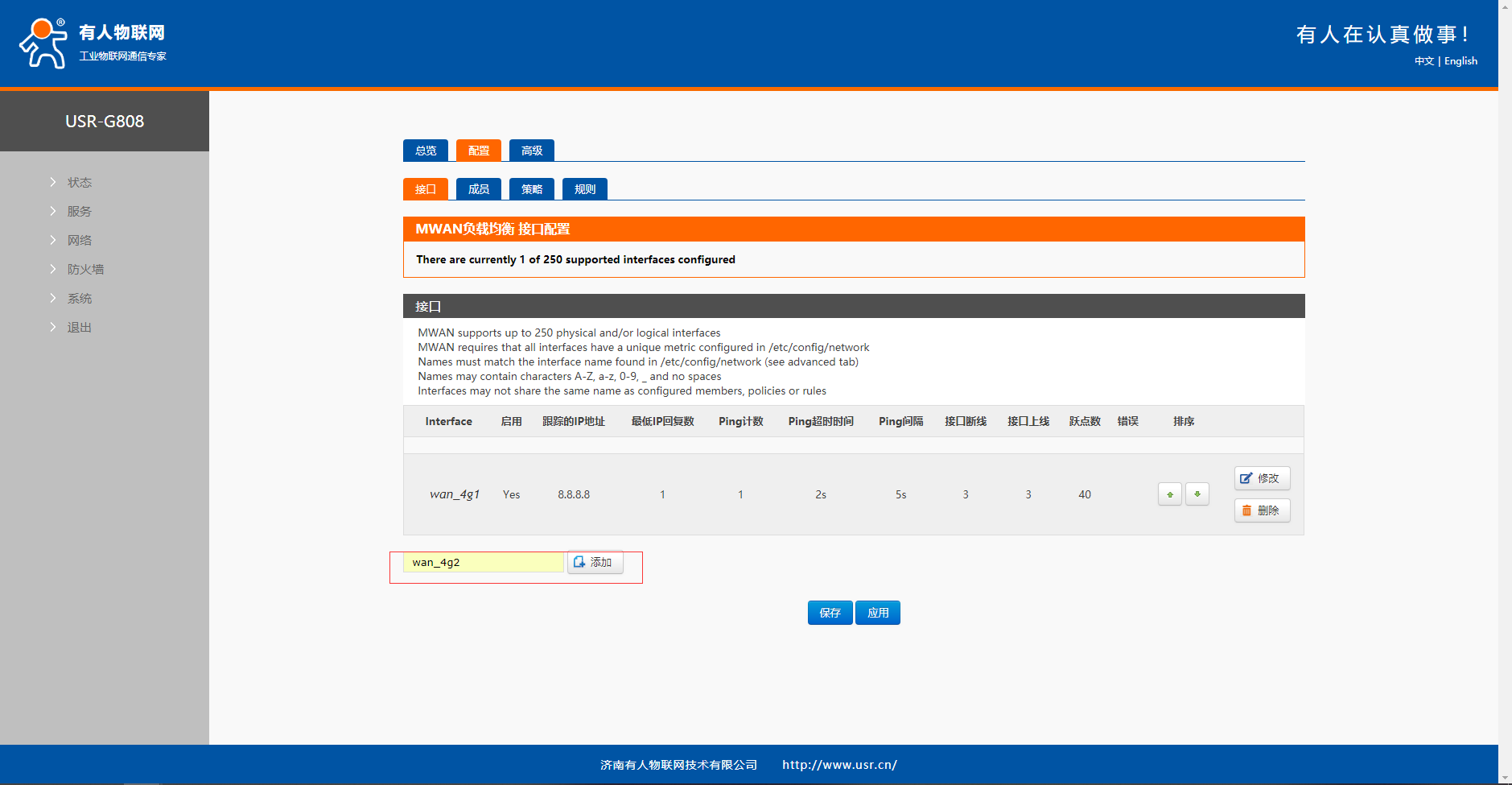Delete wan_4g1 using the 删除 button
The width and height of the screenshot is (1512, 785).
tap(1261, 510)
